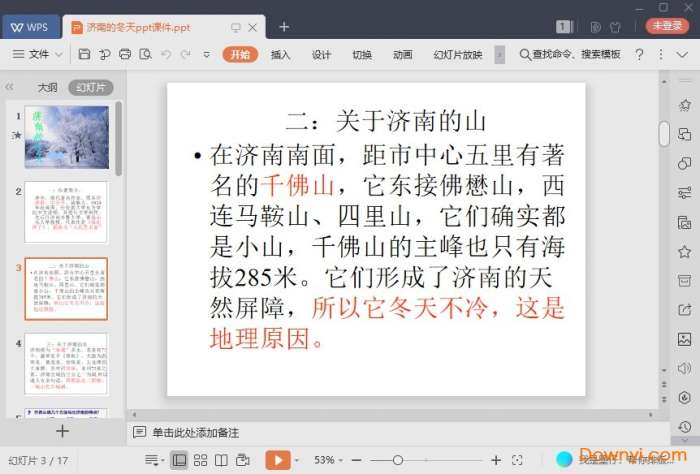The height and width of the screenshot is (474, 700).
Task: Switch to 幻灯片 thumbnails view
Action: [x=91, y=87]
